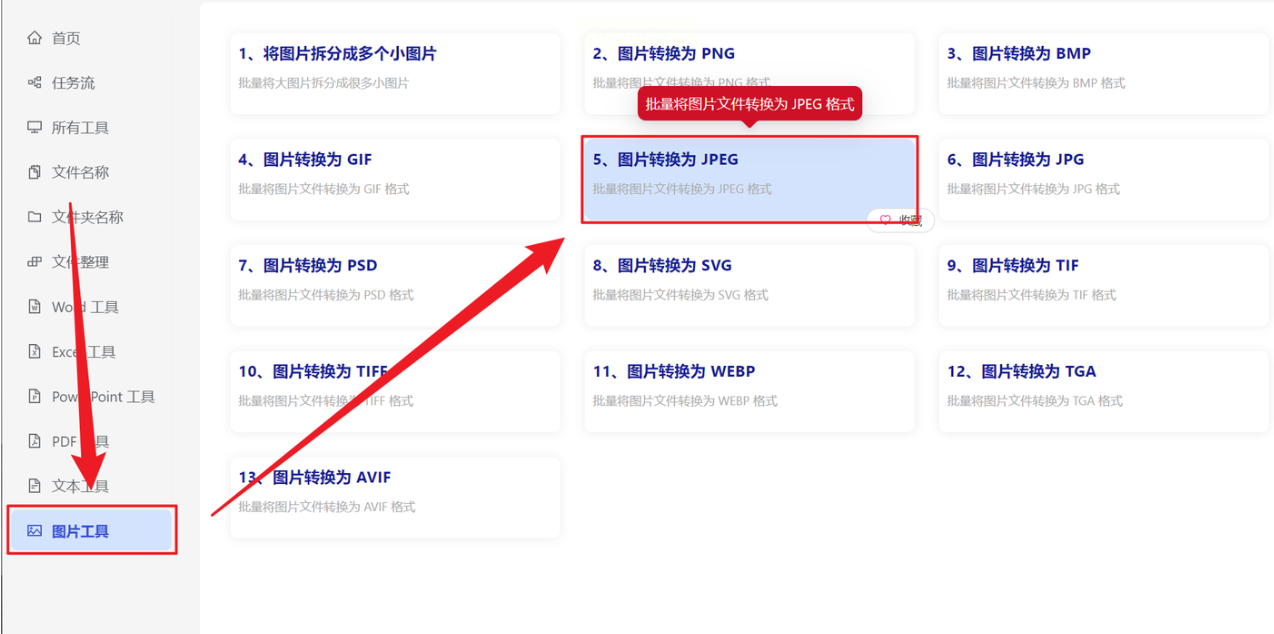Open 图片转换为 JPEG tool card

749,179
